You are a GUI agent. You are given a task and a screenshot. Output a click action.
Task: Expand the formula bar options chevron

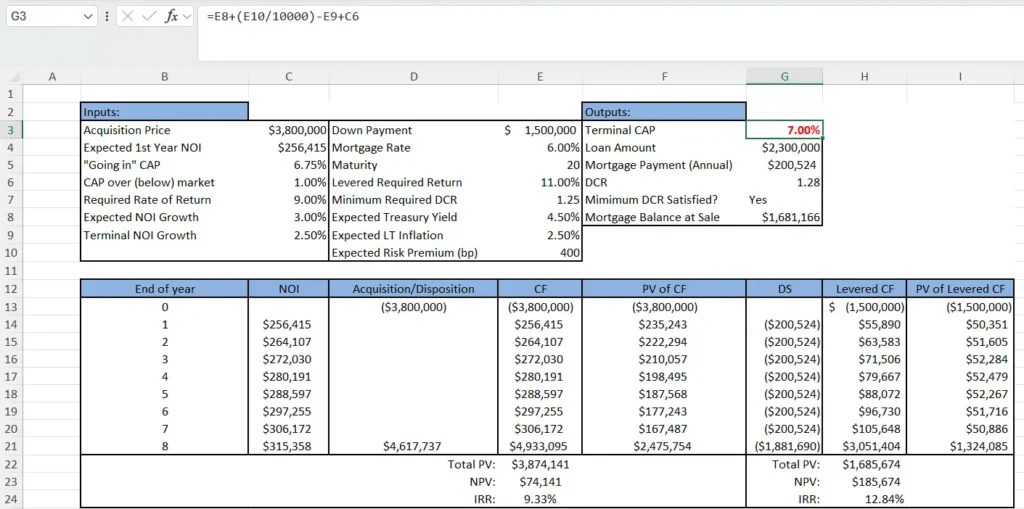(188, 17)
